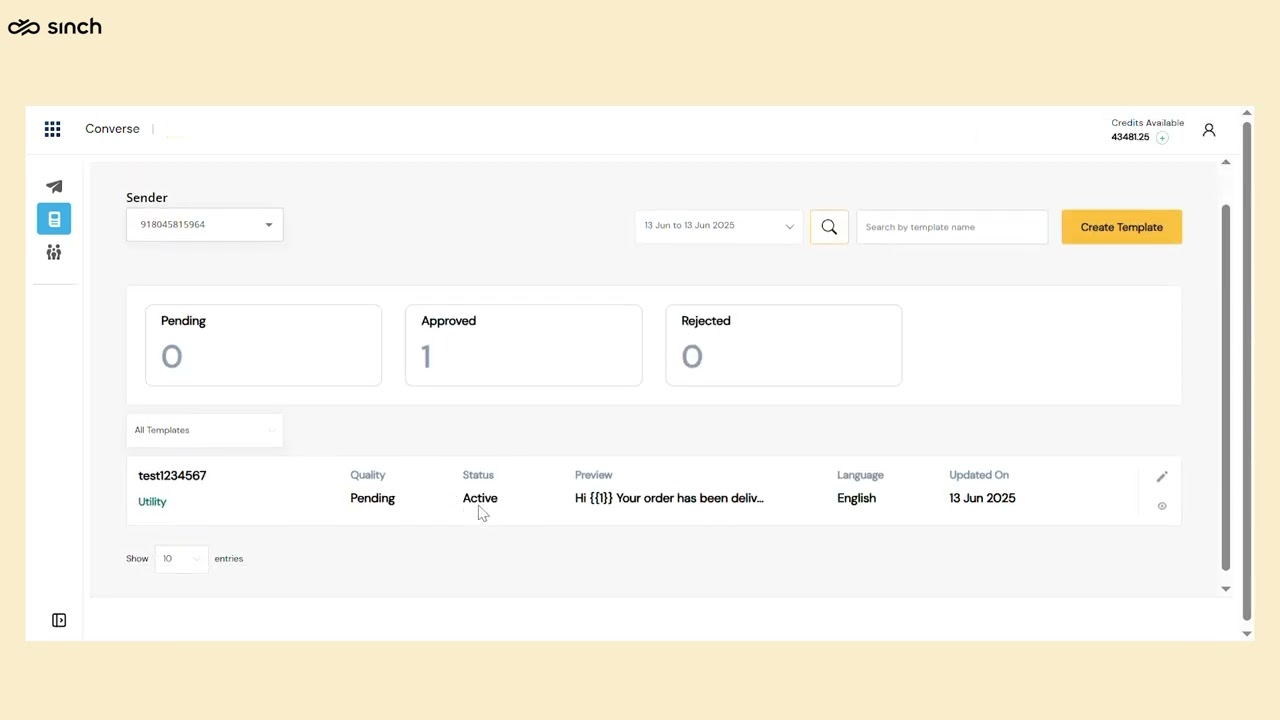Image resolution: width=1280 pixels, height=720 pixels.
Task: View template test1234567 eye icon
Action: (1162, 506)
